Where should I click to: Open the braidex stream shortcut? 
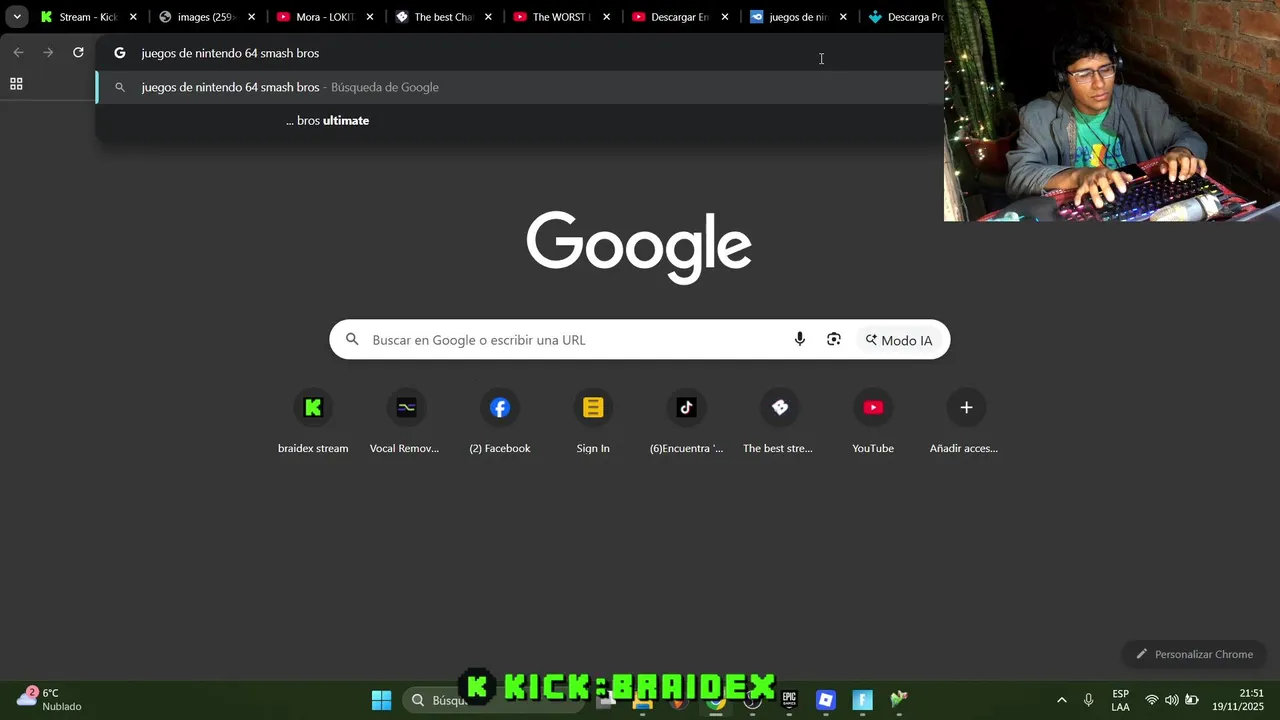(313, 422)
